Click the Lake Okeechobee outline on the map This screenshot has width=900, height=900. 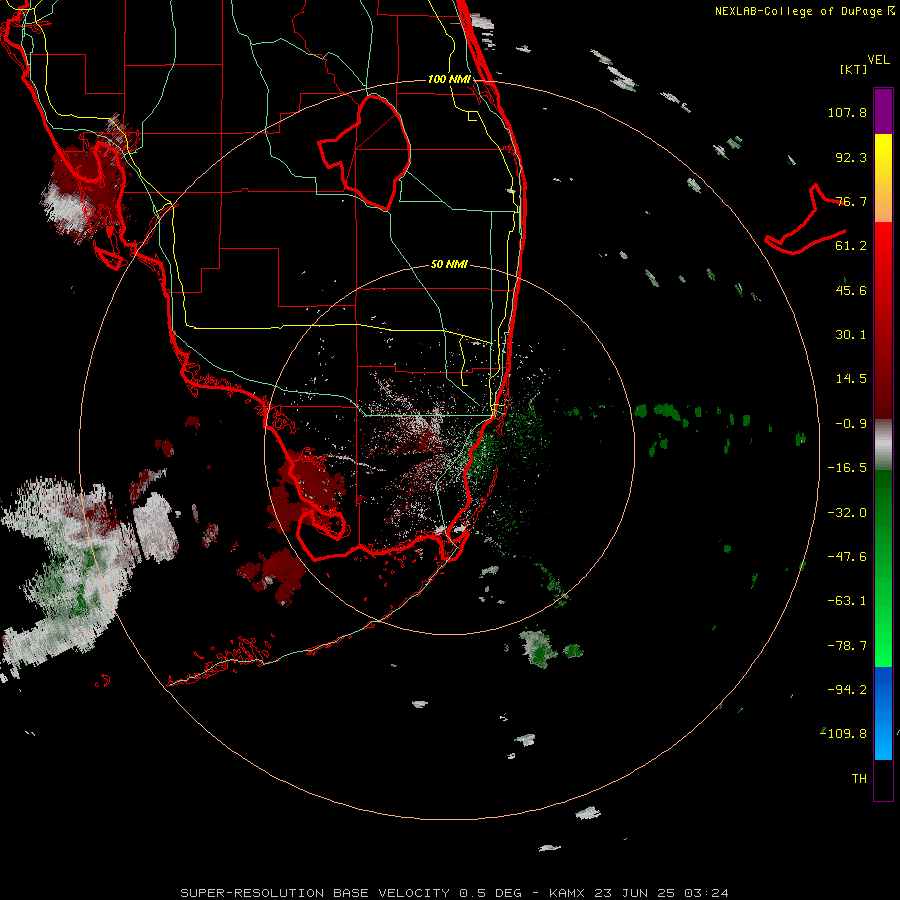coord(364,152)
